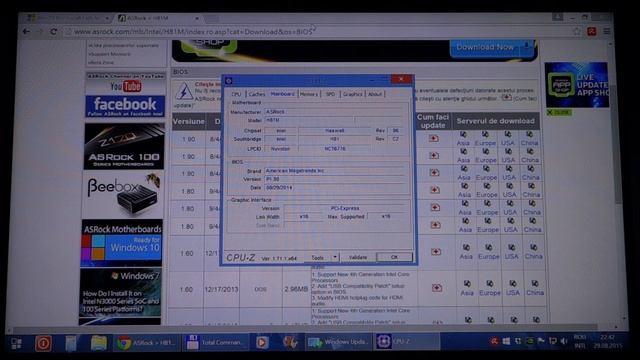Viewport: 640px width, 360px height.
Task: Click the Asia download icon in the 1.60 DOS row
Action: 467,284
